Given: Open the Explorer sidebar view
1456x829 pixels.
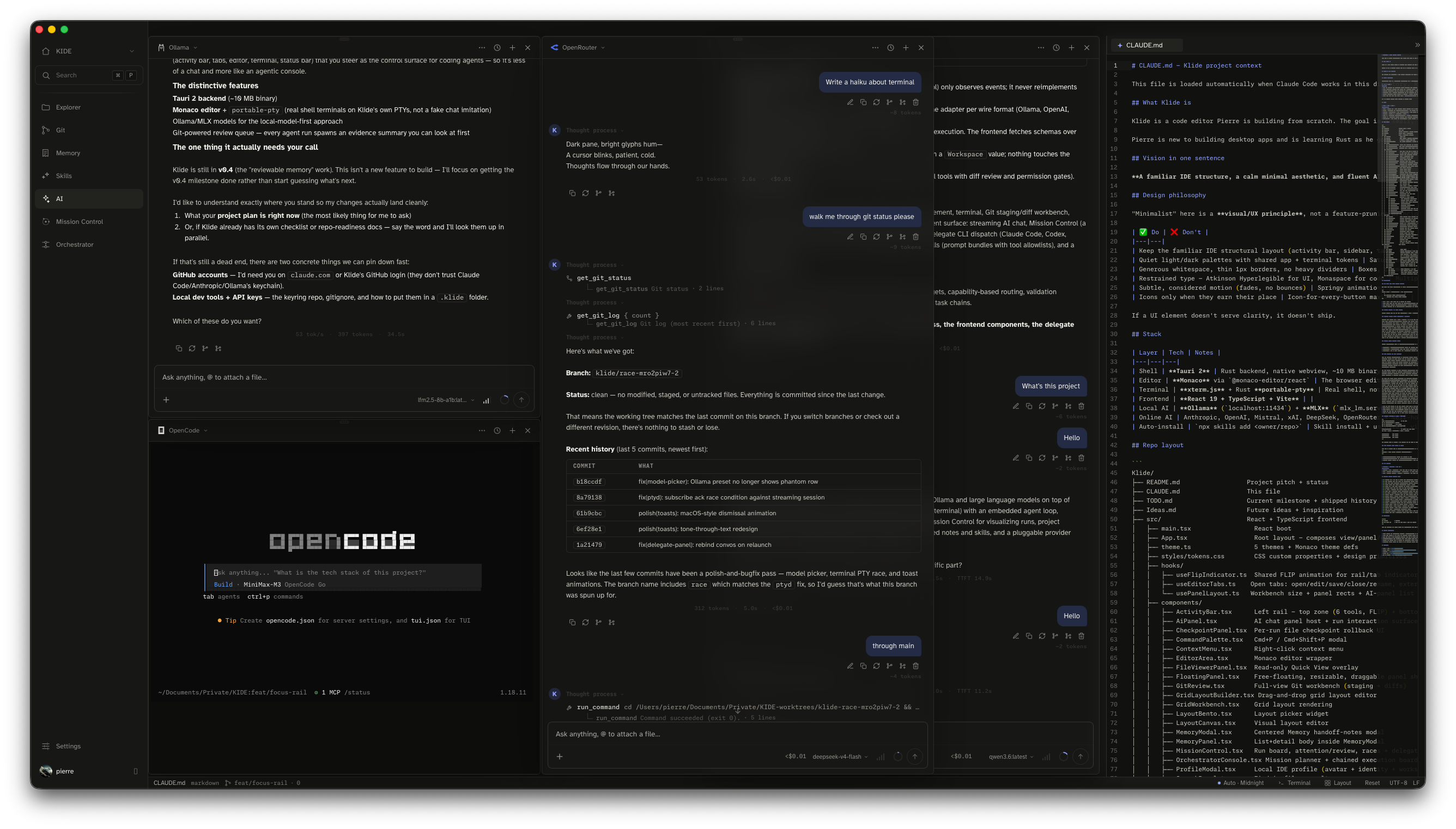Looking at the screenshot, I should tap(89, 107).
